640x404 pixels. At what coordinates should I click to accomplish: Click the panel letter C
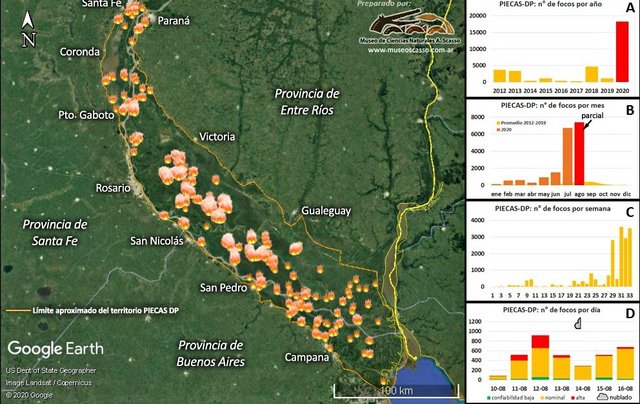coord(630,213)
